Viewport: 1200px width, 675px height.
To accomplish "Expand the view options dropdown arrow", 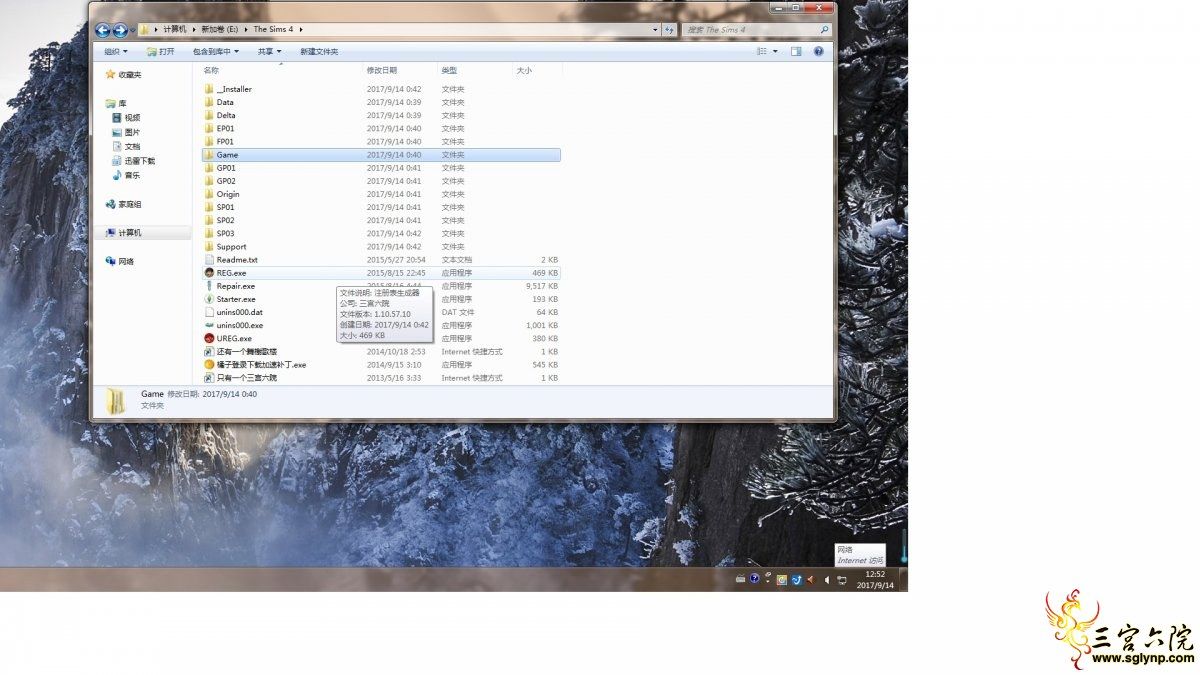I will click(775, 51).
